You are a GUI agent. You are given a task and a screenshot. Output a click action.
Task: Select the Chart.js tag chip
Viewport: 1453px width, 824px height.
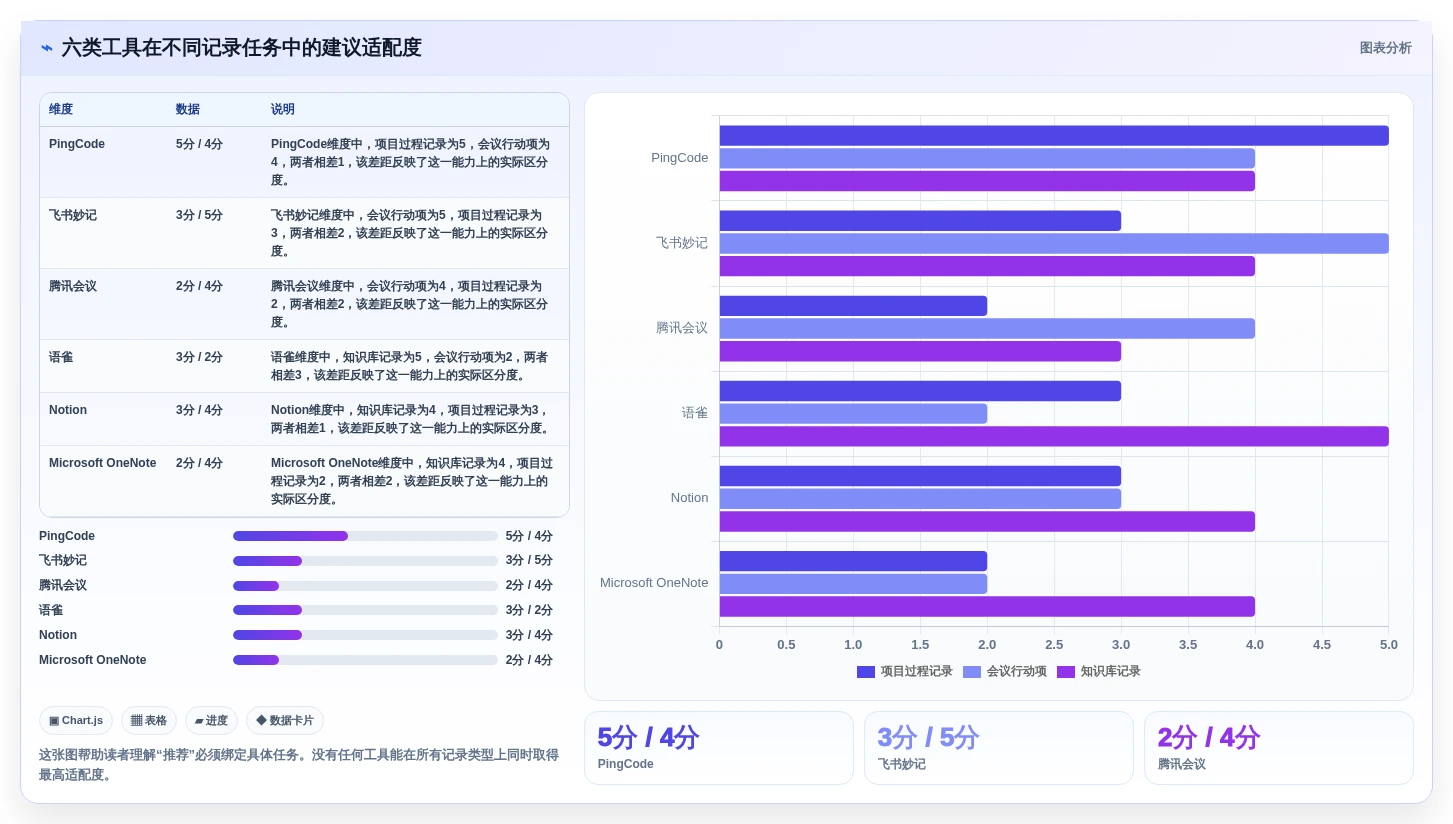click(x=76, y=721)
